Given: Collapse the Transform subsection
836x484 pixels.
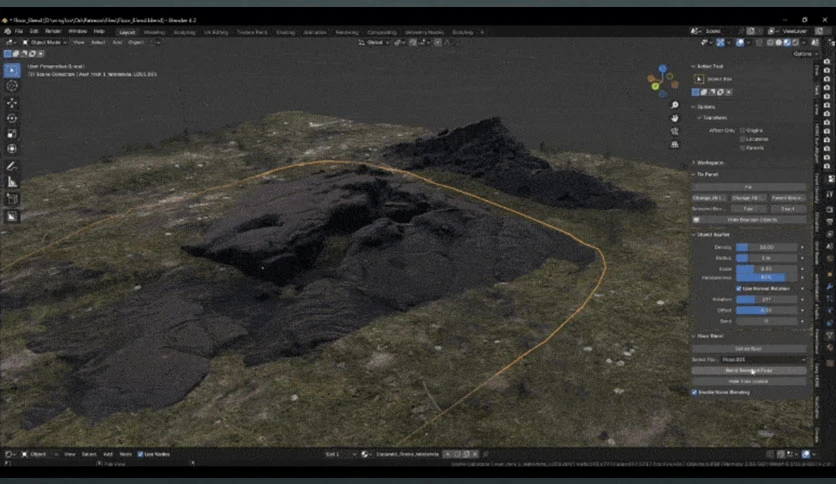Looking at the screenshot, I should click(700, 118).
